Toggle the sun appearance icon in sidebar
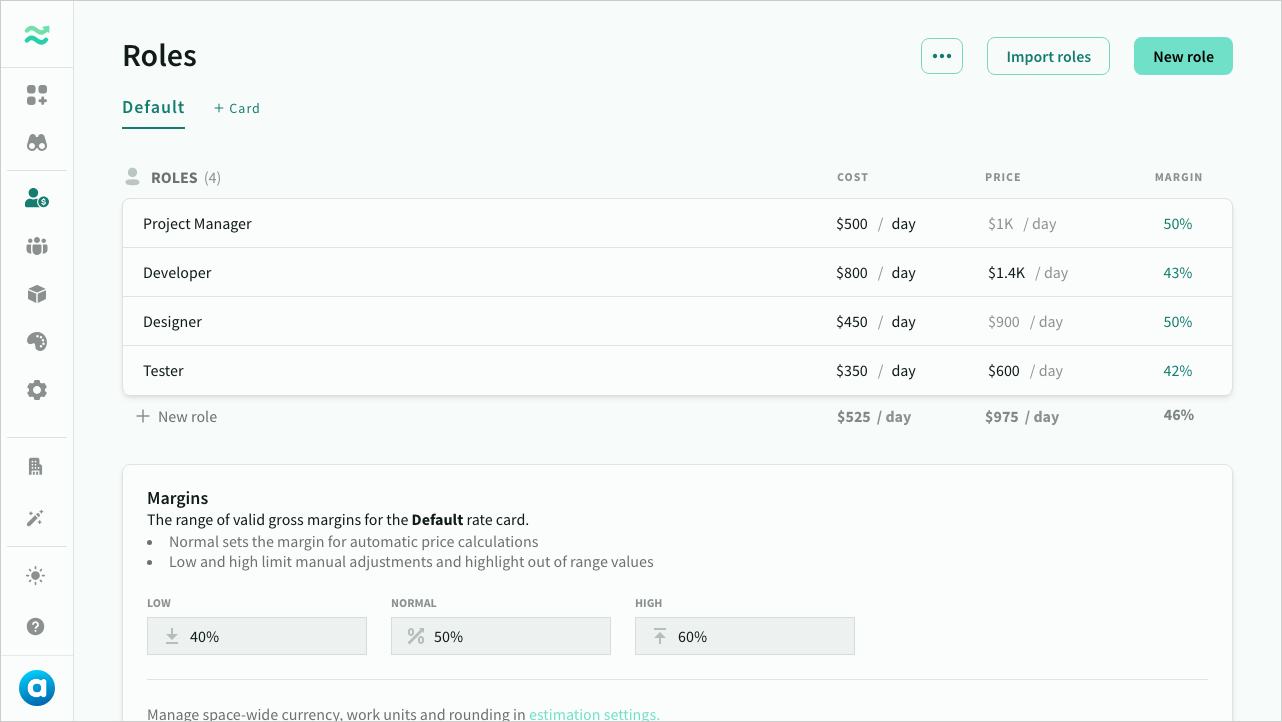The height and width of the screenshot is (722, 1282). pyautogui.click(x=36, y=575)
